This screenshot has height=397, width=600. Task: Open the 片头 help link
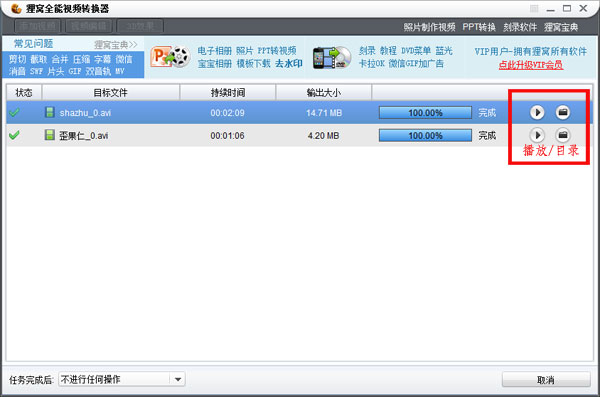[x=55, y=71]
